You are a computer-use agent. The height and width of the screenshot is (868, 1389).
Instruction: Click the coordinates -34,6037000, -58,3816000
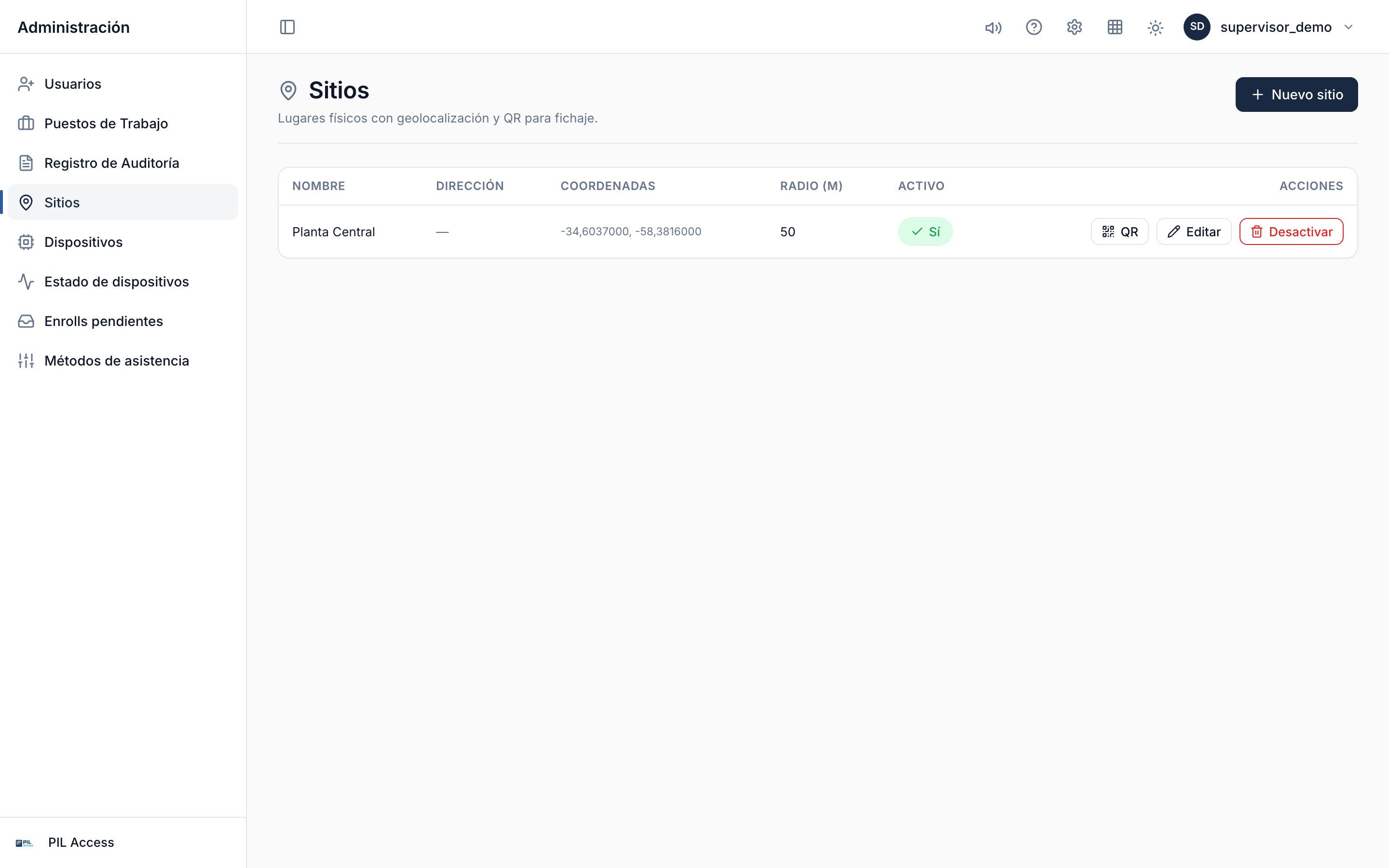click(631, 231)
